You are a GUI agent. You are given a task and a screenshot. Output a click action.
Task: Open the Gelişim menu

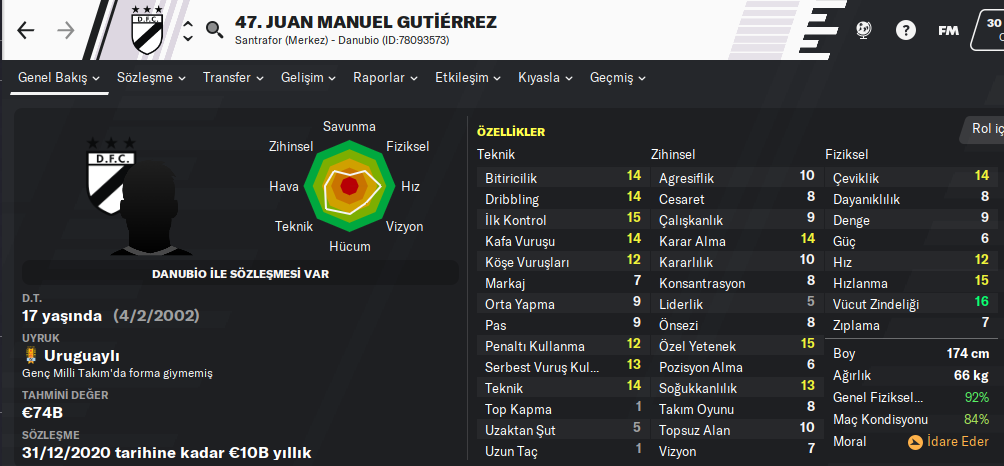(x=309, y=78)
